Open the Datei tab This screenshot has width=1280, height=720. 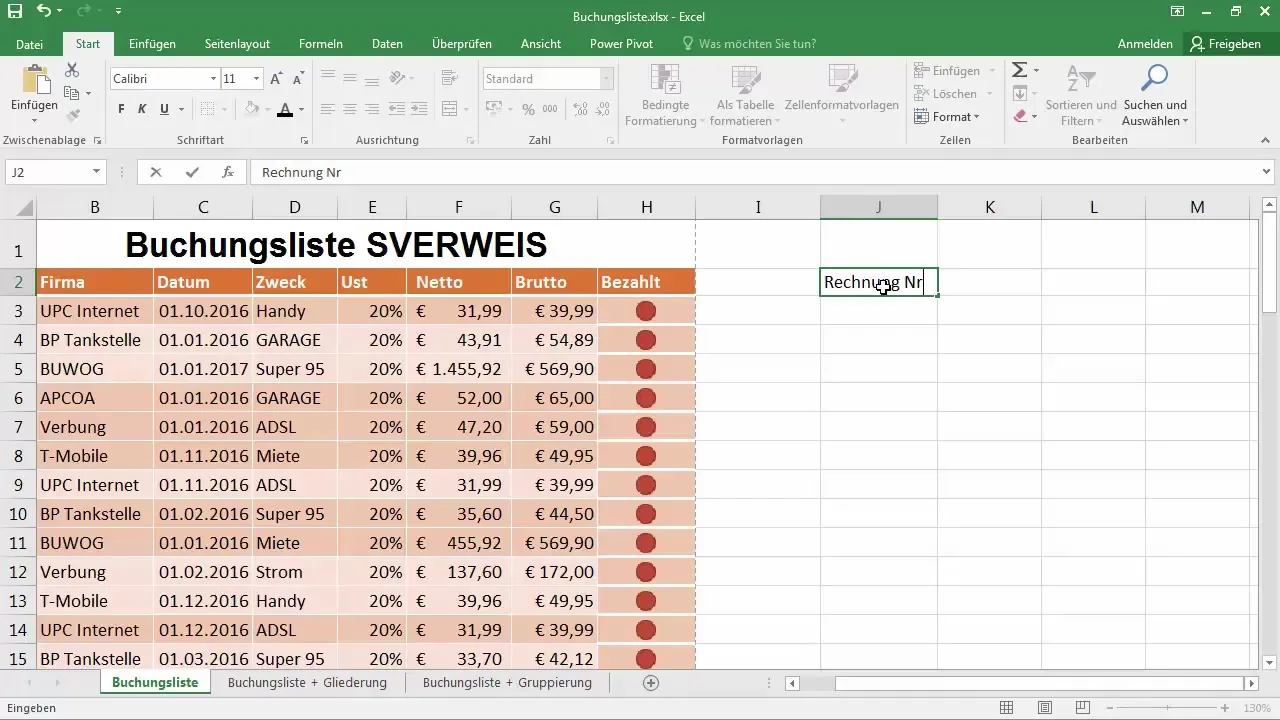pos(30,44)
